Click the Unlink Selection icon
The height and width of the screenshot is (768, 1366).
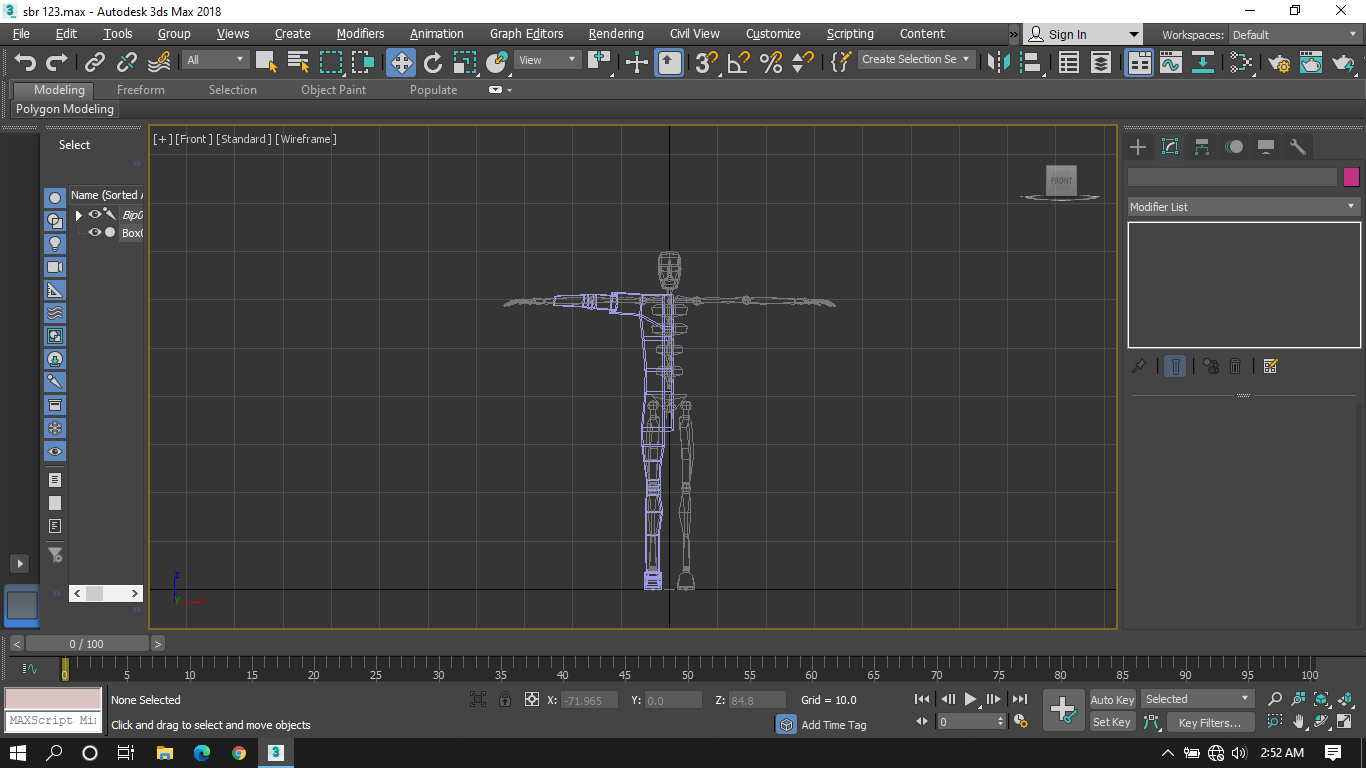coord(127,62)
